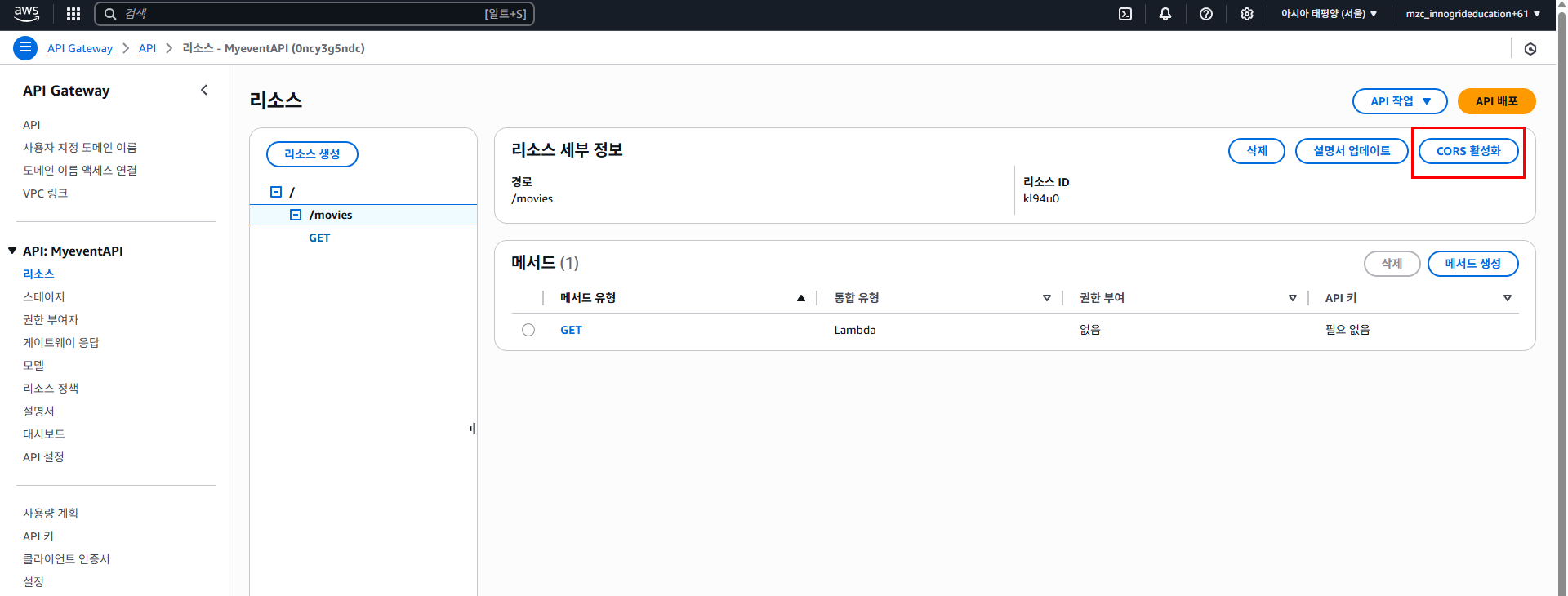Open 사용량 계획 in side navigation

coord(51,514)
